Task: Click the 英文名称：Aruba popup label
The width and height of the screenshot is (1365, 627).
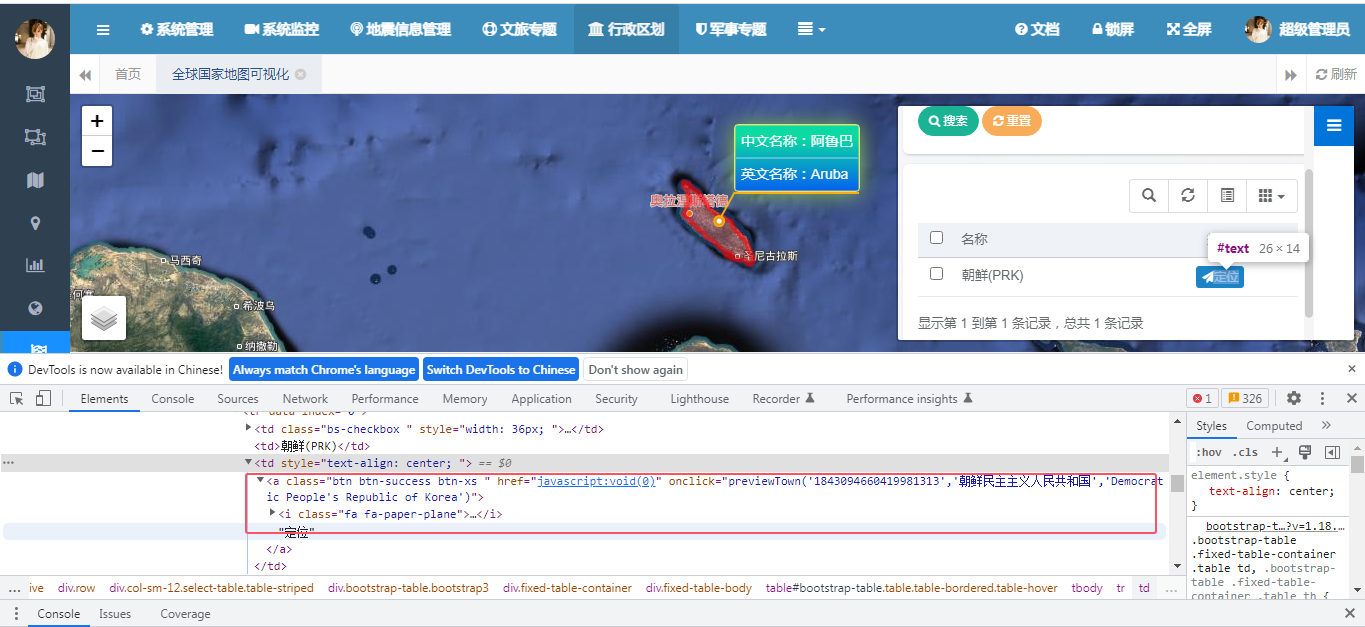Action: (796, 174)
